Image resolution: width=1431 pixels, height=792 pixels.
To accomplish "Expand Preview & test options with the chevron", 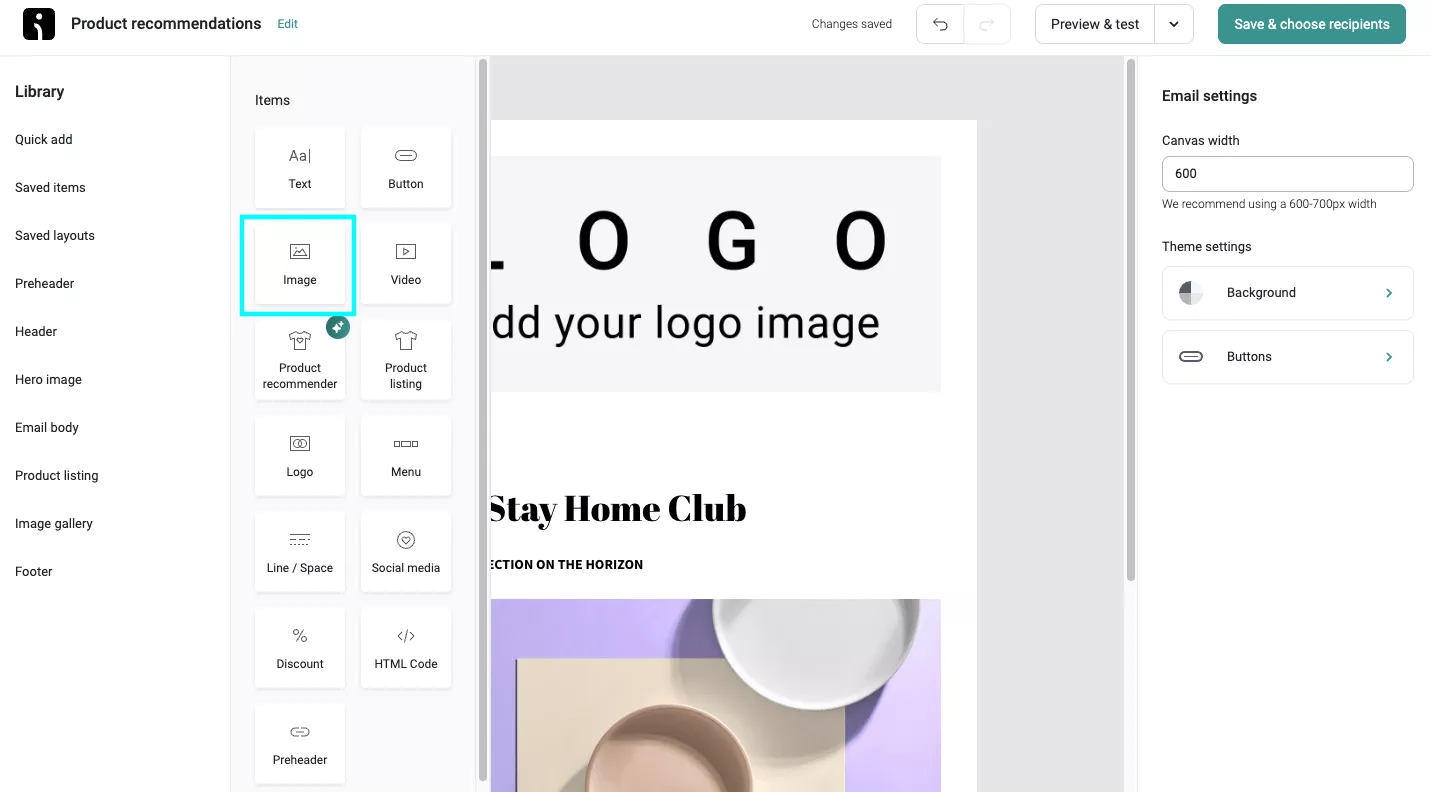I will click(1173, 23).
